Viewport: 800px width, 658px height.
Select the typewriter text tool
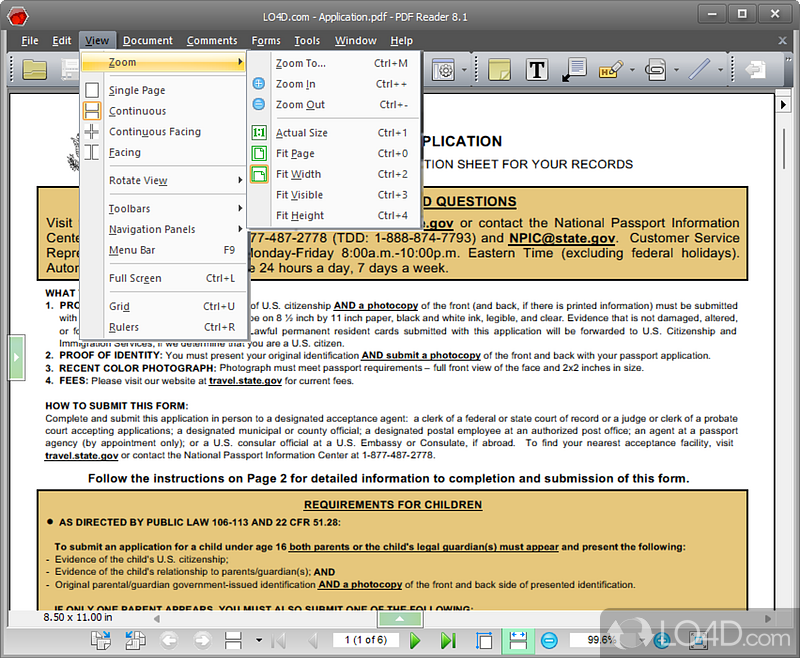coord(537,69)
